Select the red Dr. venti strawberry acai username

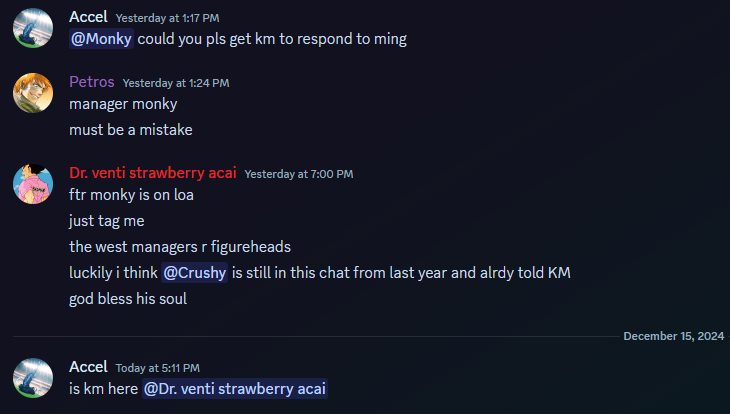coord(153,173)
